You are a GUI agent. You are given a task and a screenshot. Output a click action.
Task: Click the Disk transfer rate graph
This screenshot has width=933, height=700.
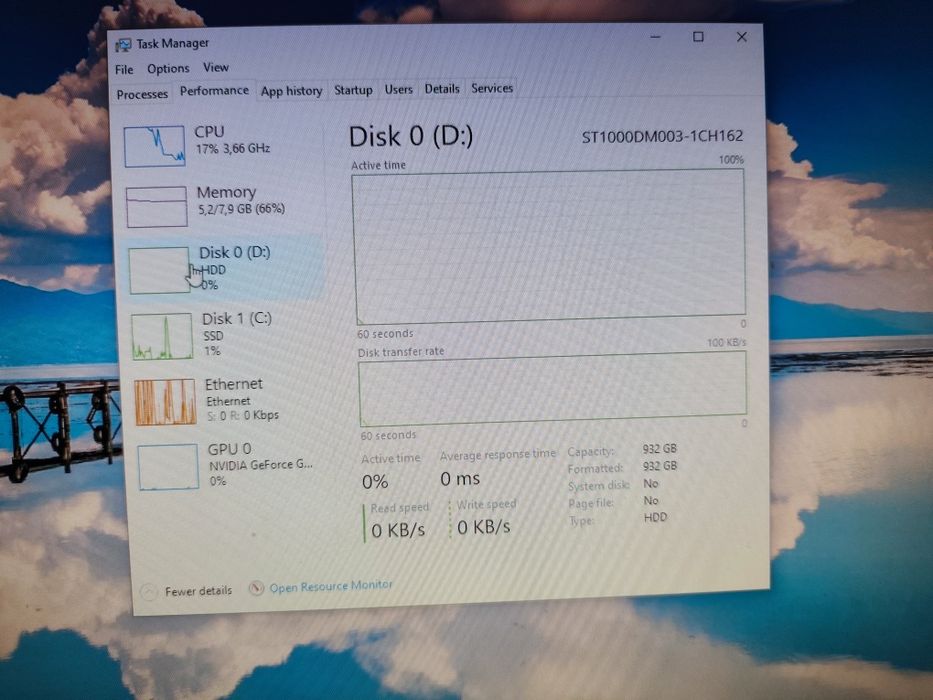[553, 388]
